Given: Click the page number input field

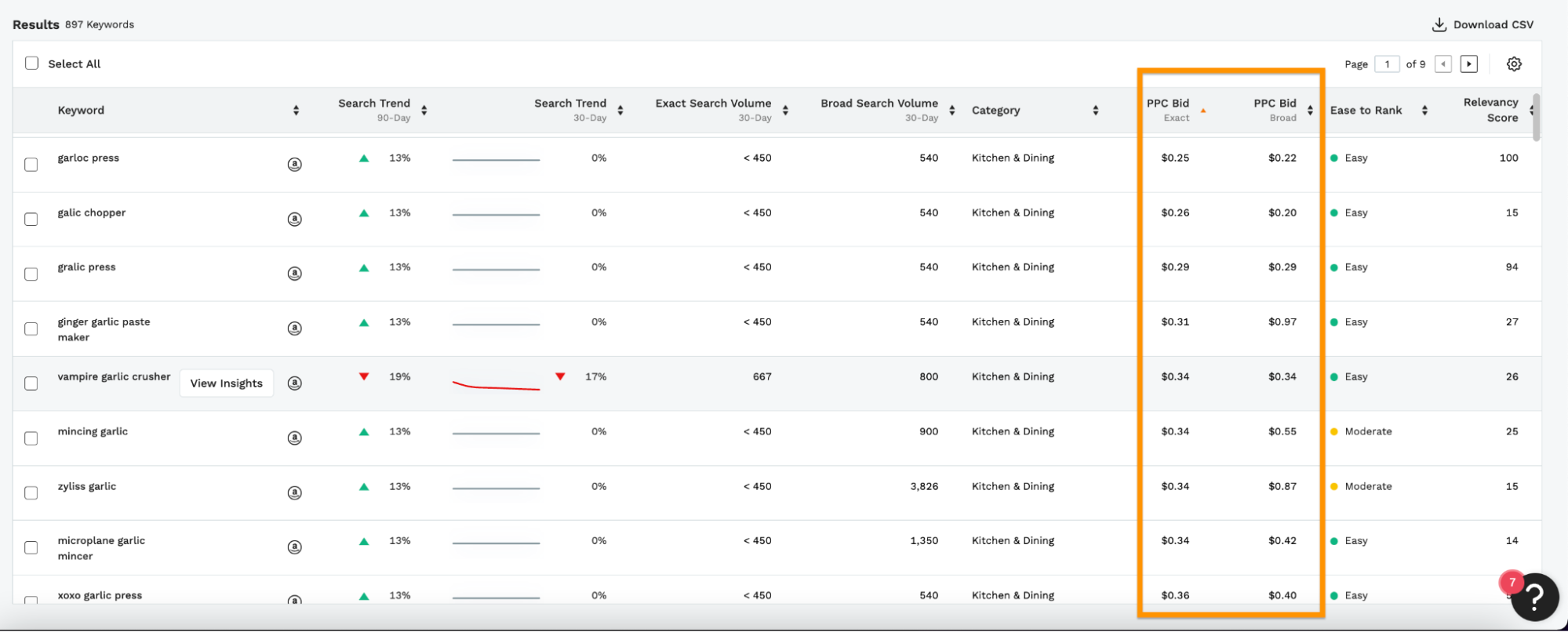Looking at the screenshot, I should (x=1387, y=64).
